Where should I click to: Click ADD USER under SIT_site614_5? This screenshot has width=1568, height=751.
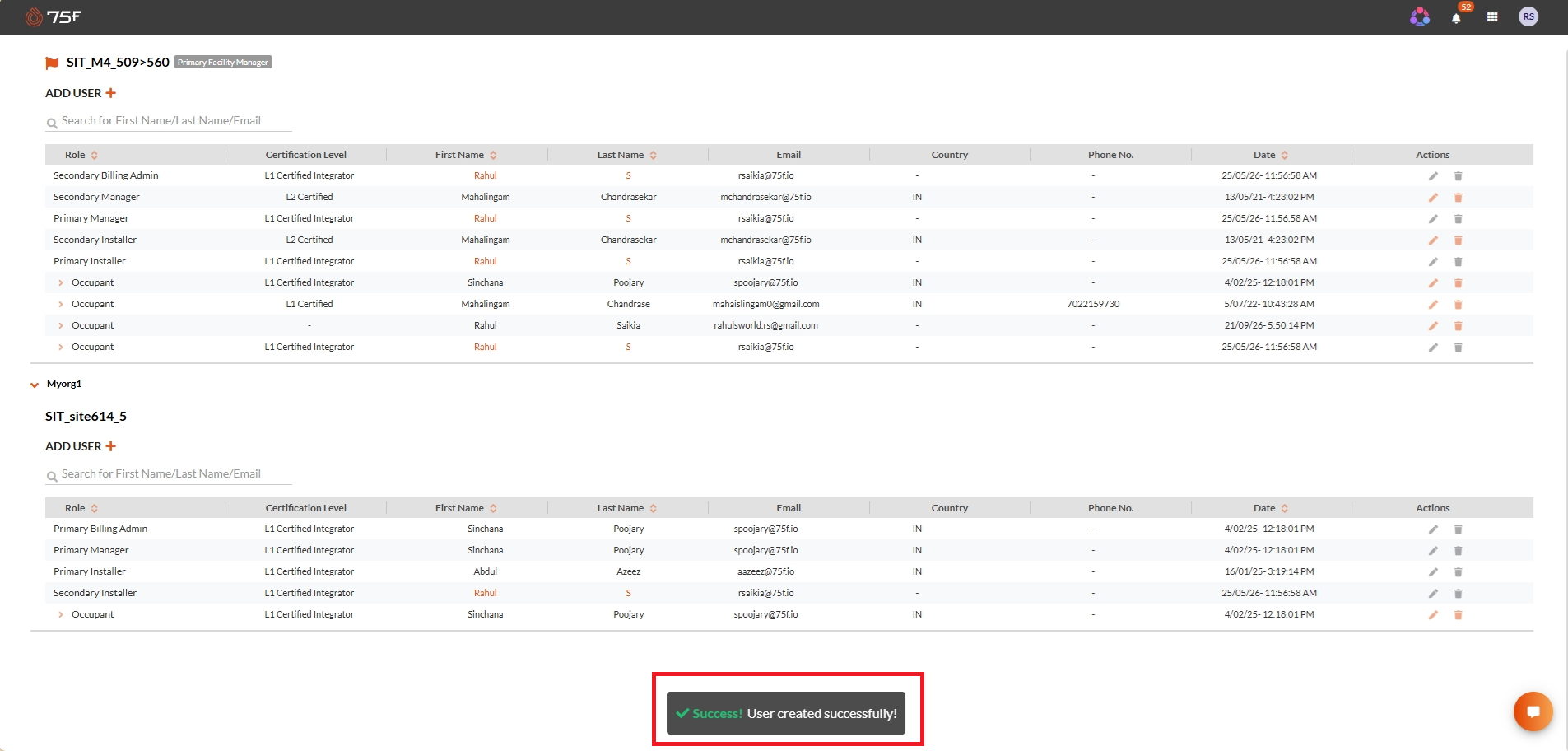point(81,446)
